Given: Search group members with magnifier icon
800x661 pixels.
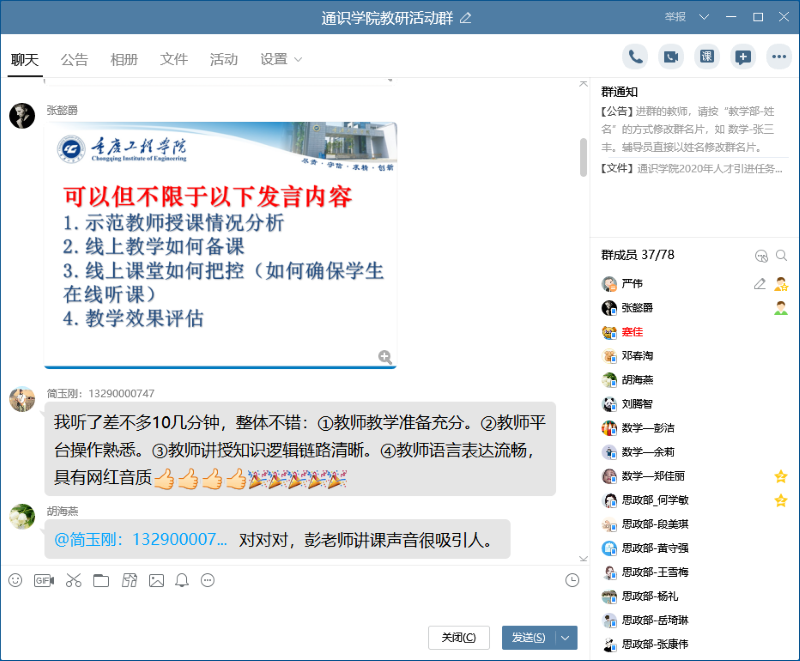Looking at the screenshot, I should [782, 256].
